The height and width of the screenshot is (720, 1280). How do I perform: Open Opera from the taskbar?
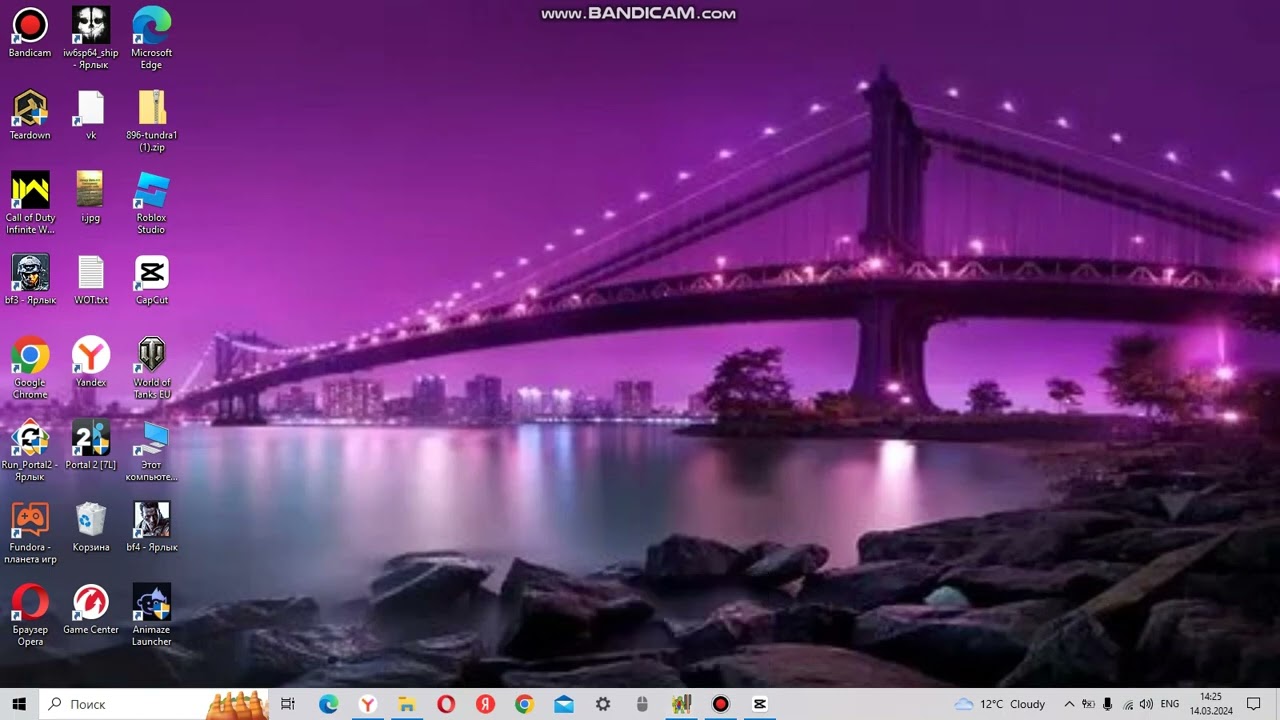click(x=446, y=704)
